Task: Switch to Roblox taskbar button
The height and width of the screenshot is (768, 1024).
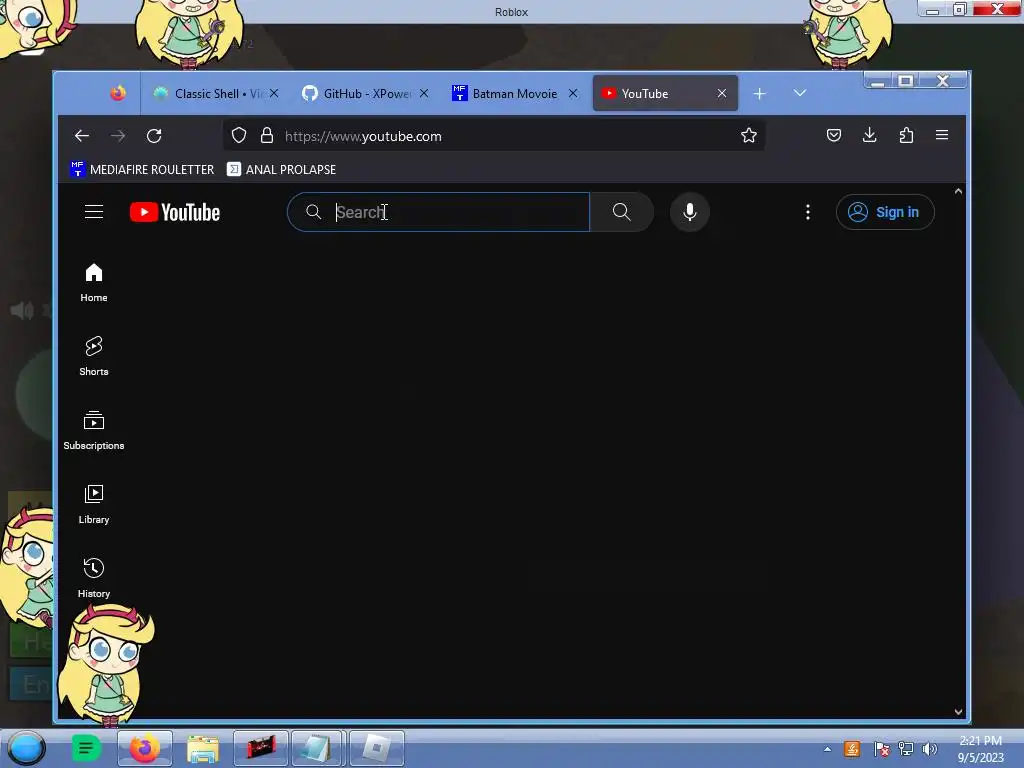Action: 377,748
